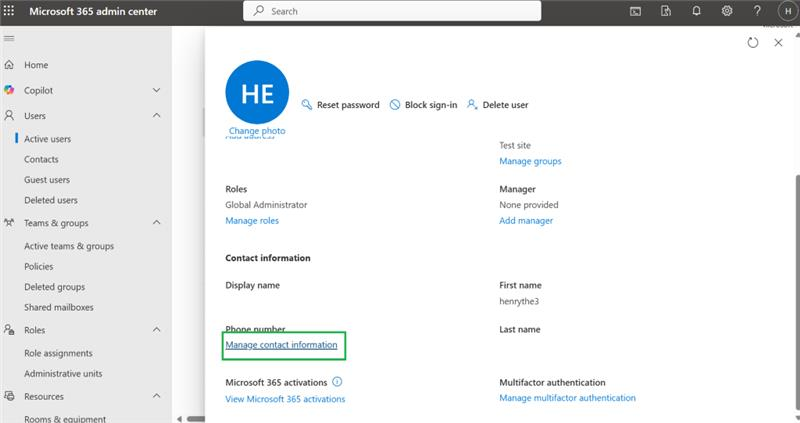
Task: Click Manage groups link
Action: [x=530, y=161]
